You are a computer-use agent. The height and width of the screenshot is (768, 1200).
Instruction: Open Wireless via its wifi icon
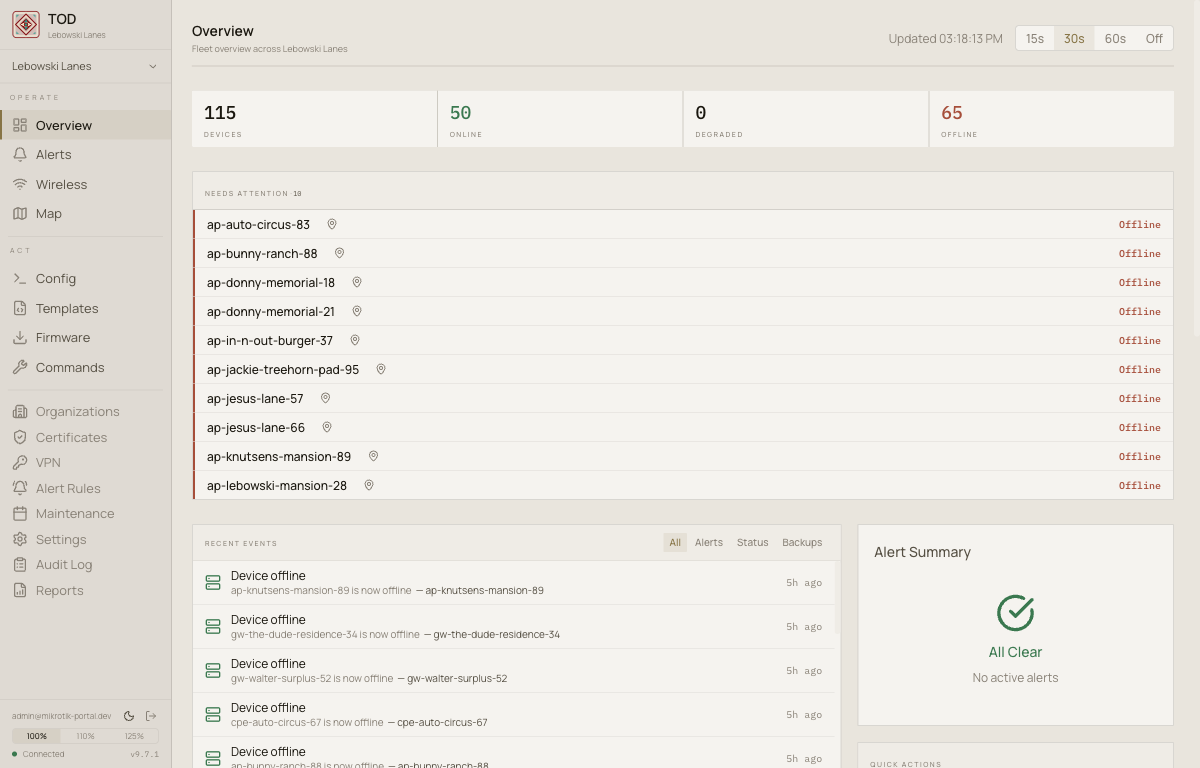[x=20, y=185]
